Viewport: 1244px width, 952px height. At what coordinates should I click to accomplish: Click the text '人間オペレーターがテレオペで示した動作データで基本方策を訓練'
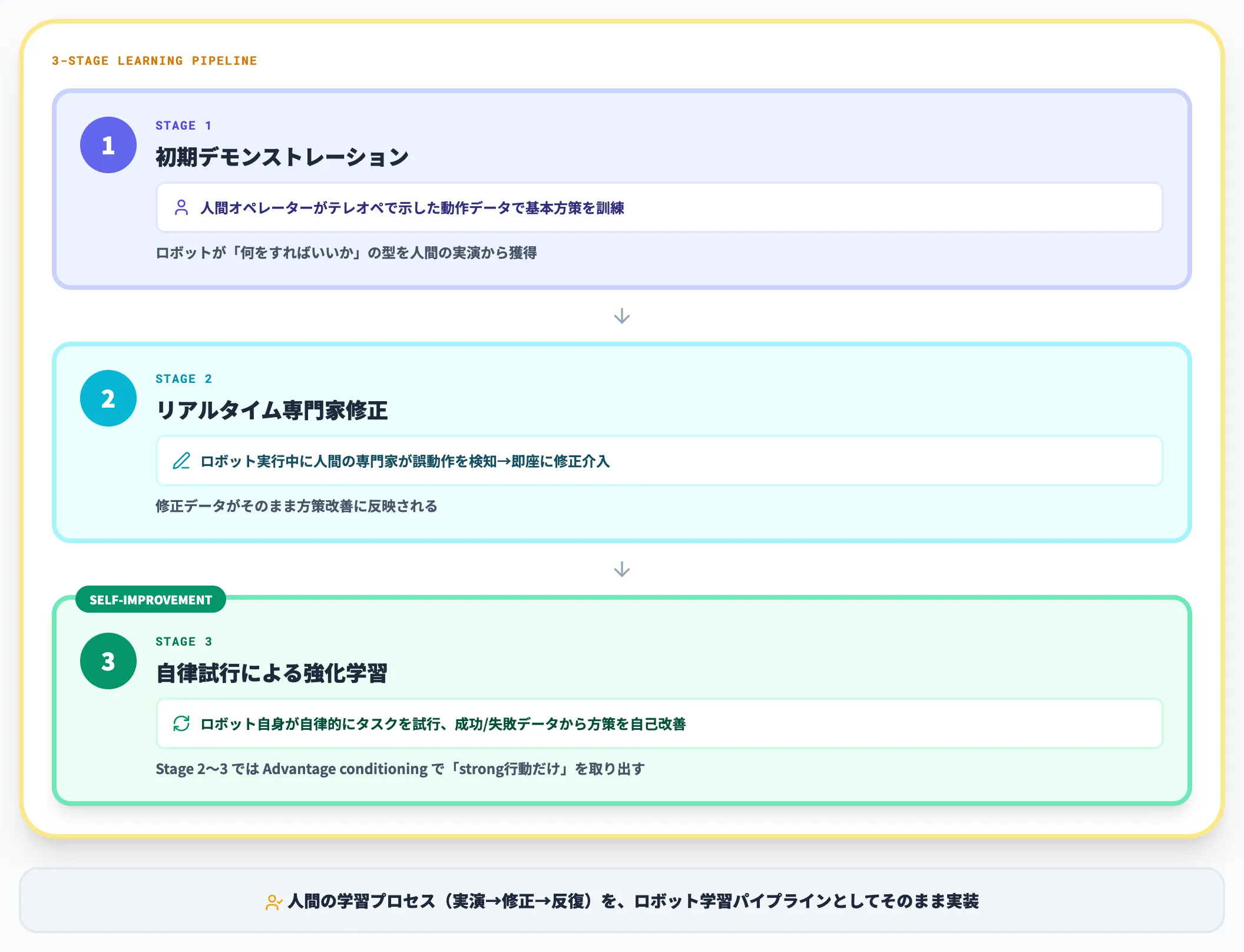pos(412,208)
